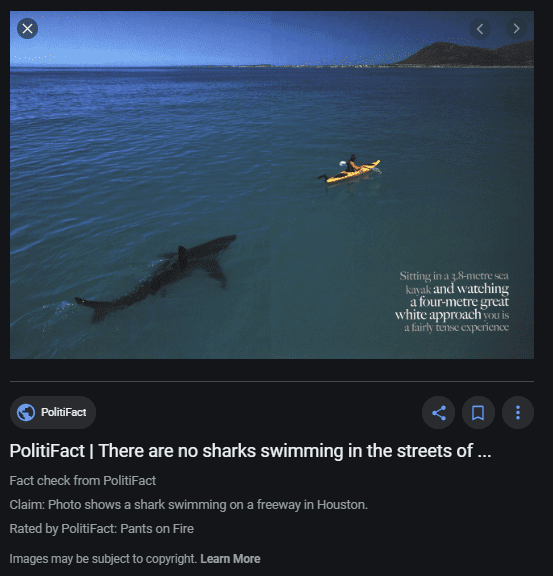This screenshot has height=576, width=553.
Task: Click the Claim text about Houston freeway
Action: [188, 505]
